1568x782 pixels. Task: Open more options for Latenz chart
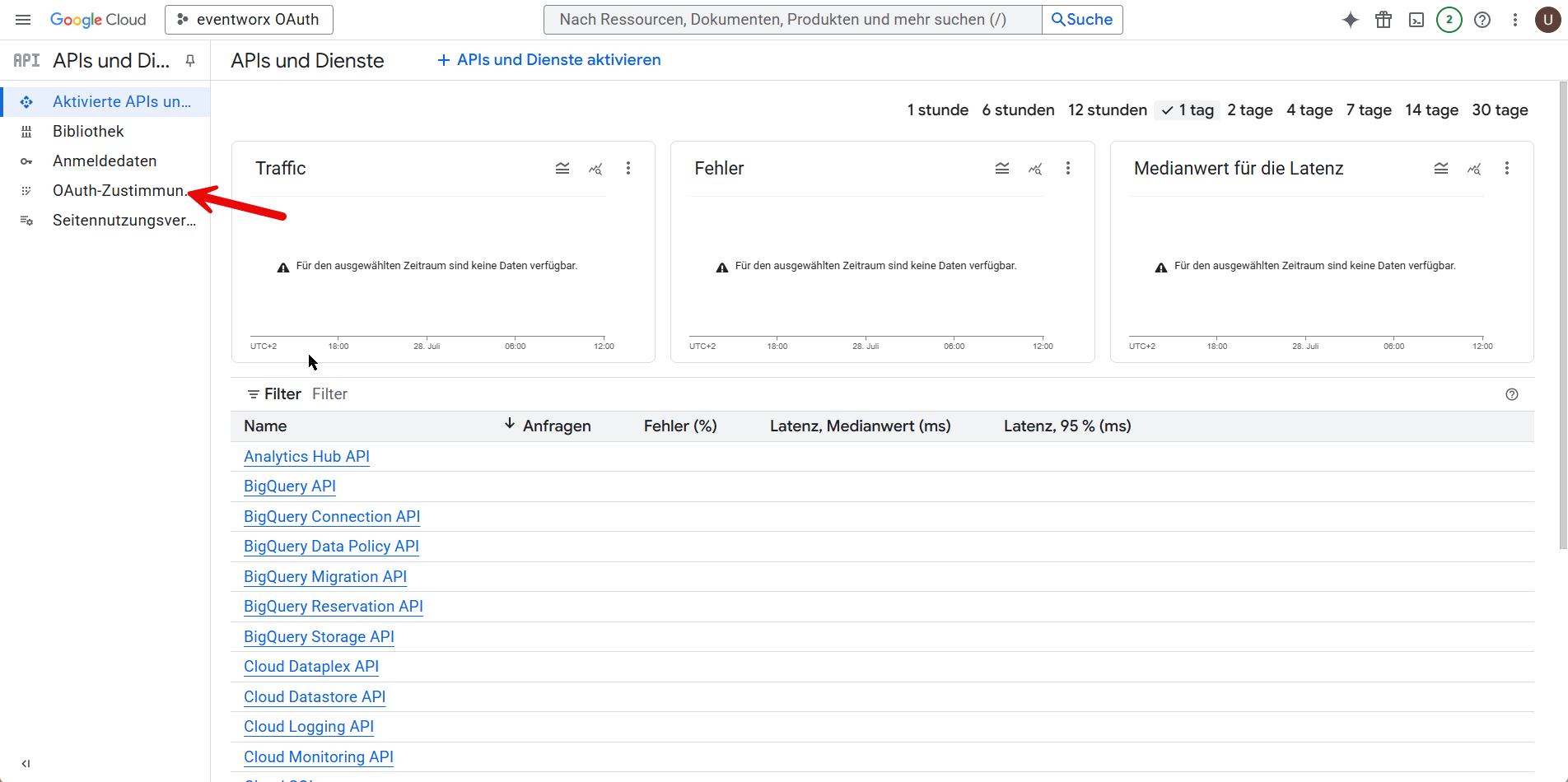tap(1507, 168)
